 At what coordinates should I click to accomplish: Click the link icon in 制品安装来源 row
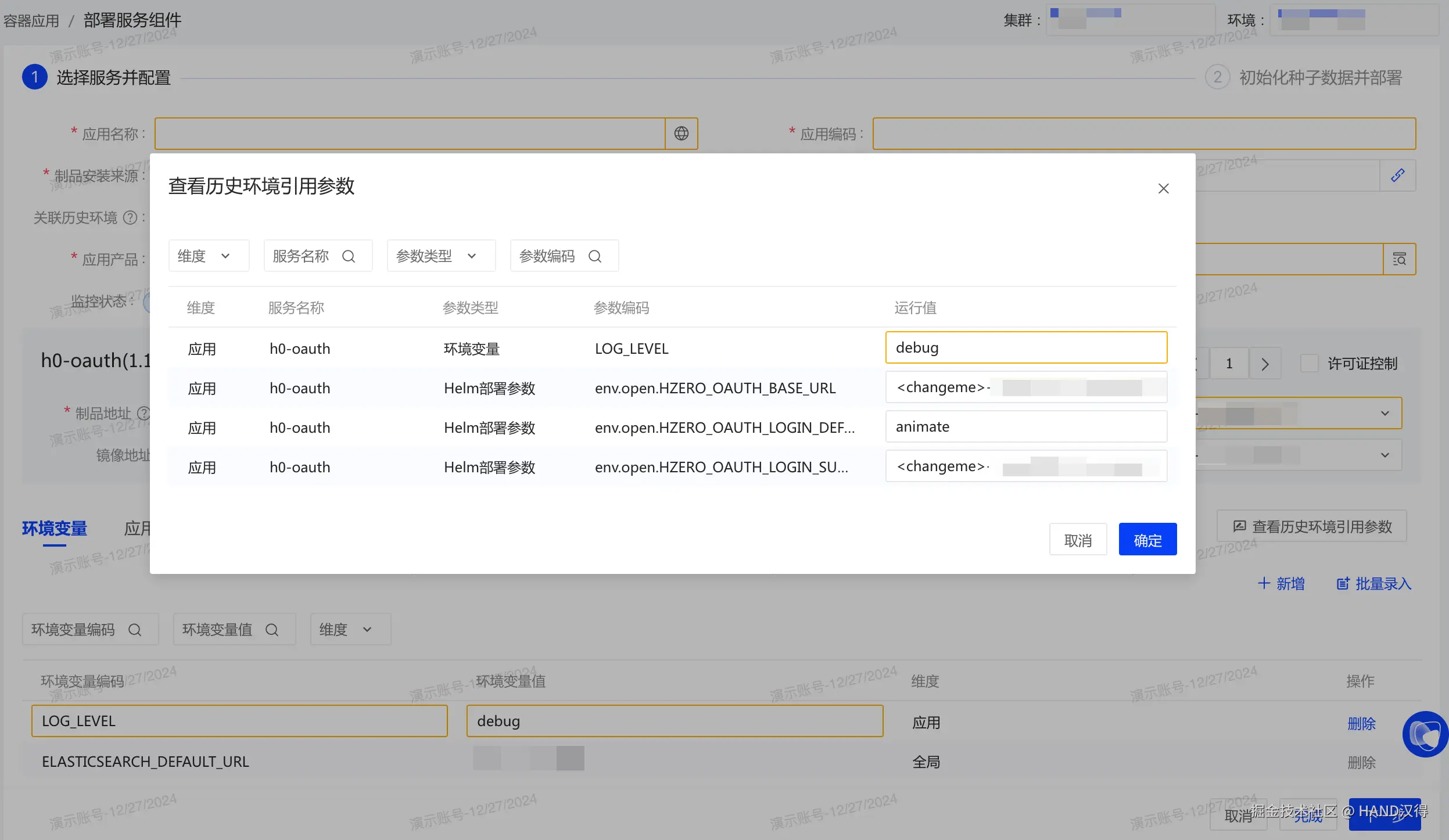1398,175
